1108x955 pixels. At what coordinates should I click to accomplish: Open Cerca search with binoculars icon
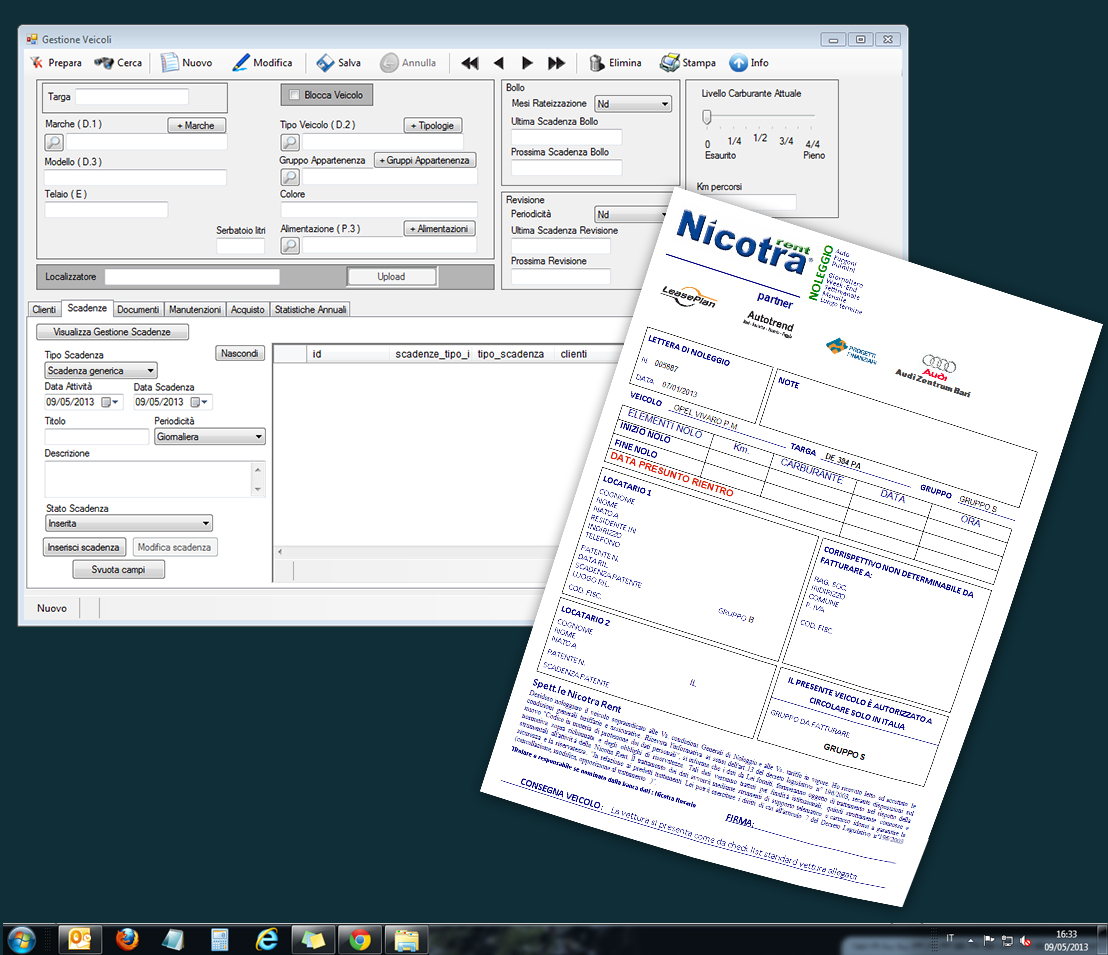104,63
